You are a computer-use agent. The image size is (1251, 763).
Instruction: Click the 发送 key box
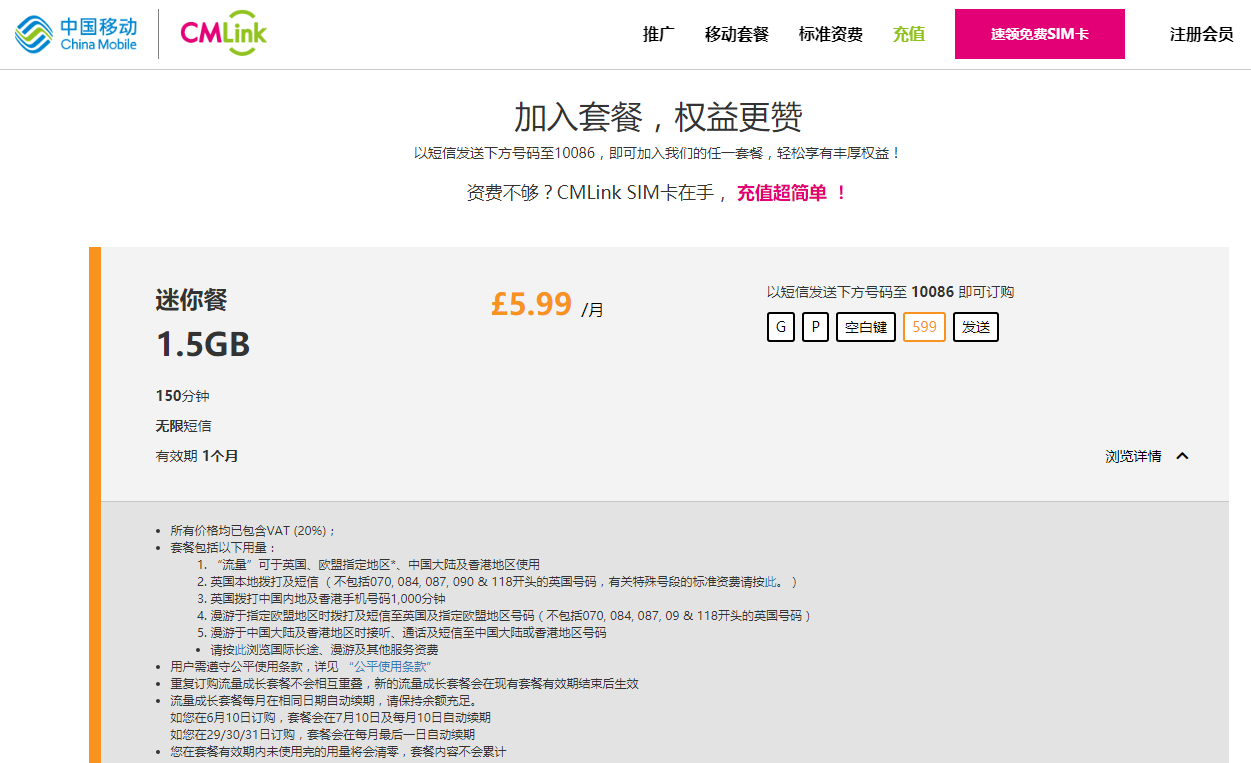pos(976,327)
